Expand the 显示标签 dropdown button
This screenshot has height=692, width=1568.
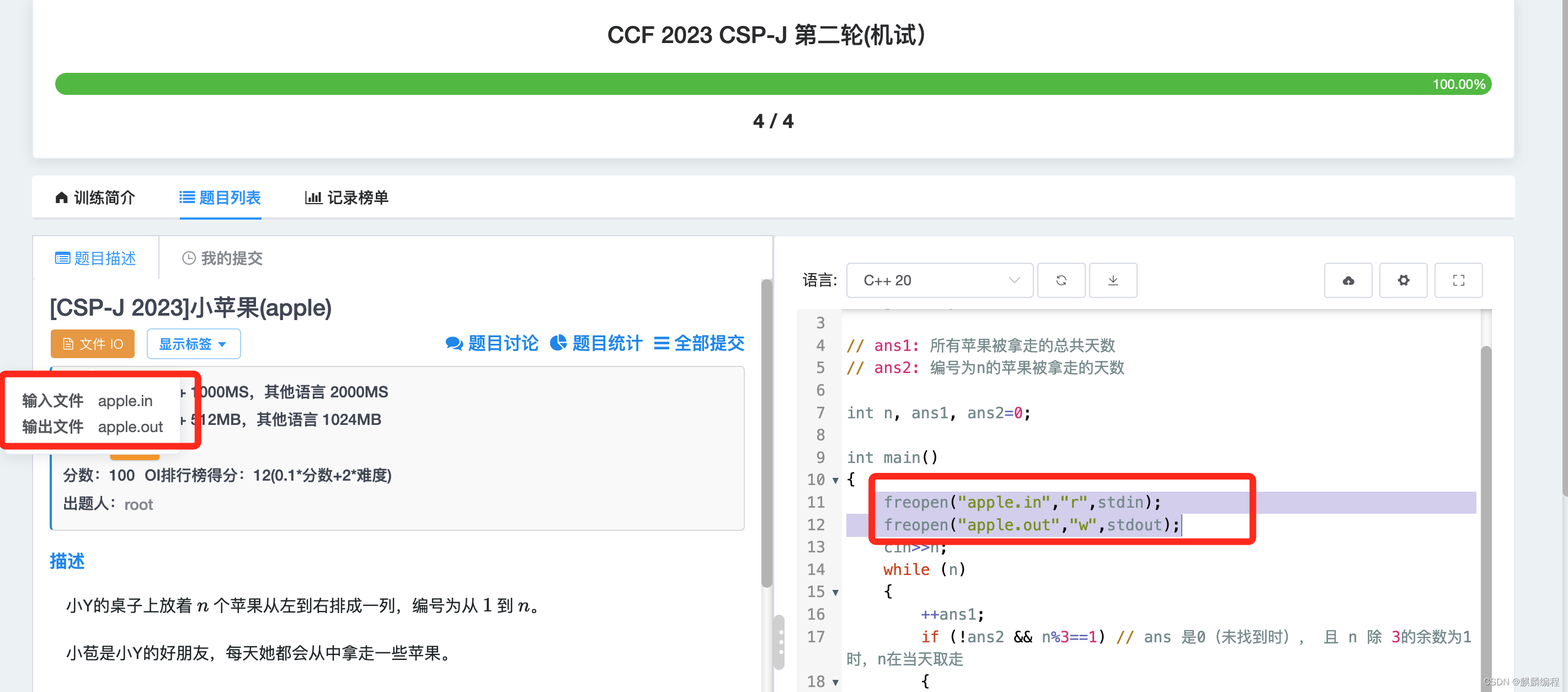pyautogui.click(x=193, y=344)
